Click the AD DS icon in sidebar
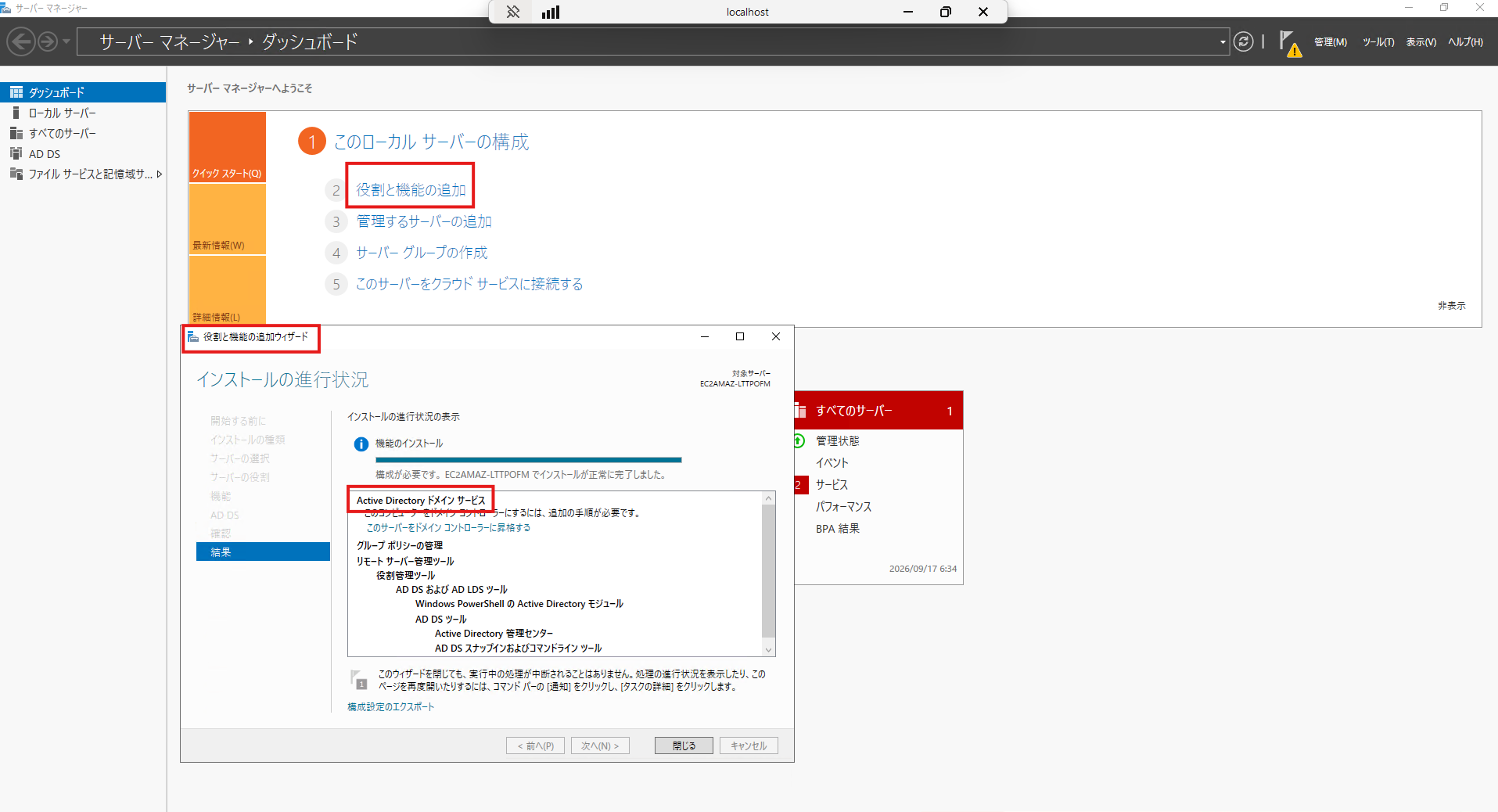 (x=16, y=153)
